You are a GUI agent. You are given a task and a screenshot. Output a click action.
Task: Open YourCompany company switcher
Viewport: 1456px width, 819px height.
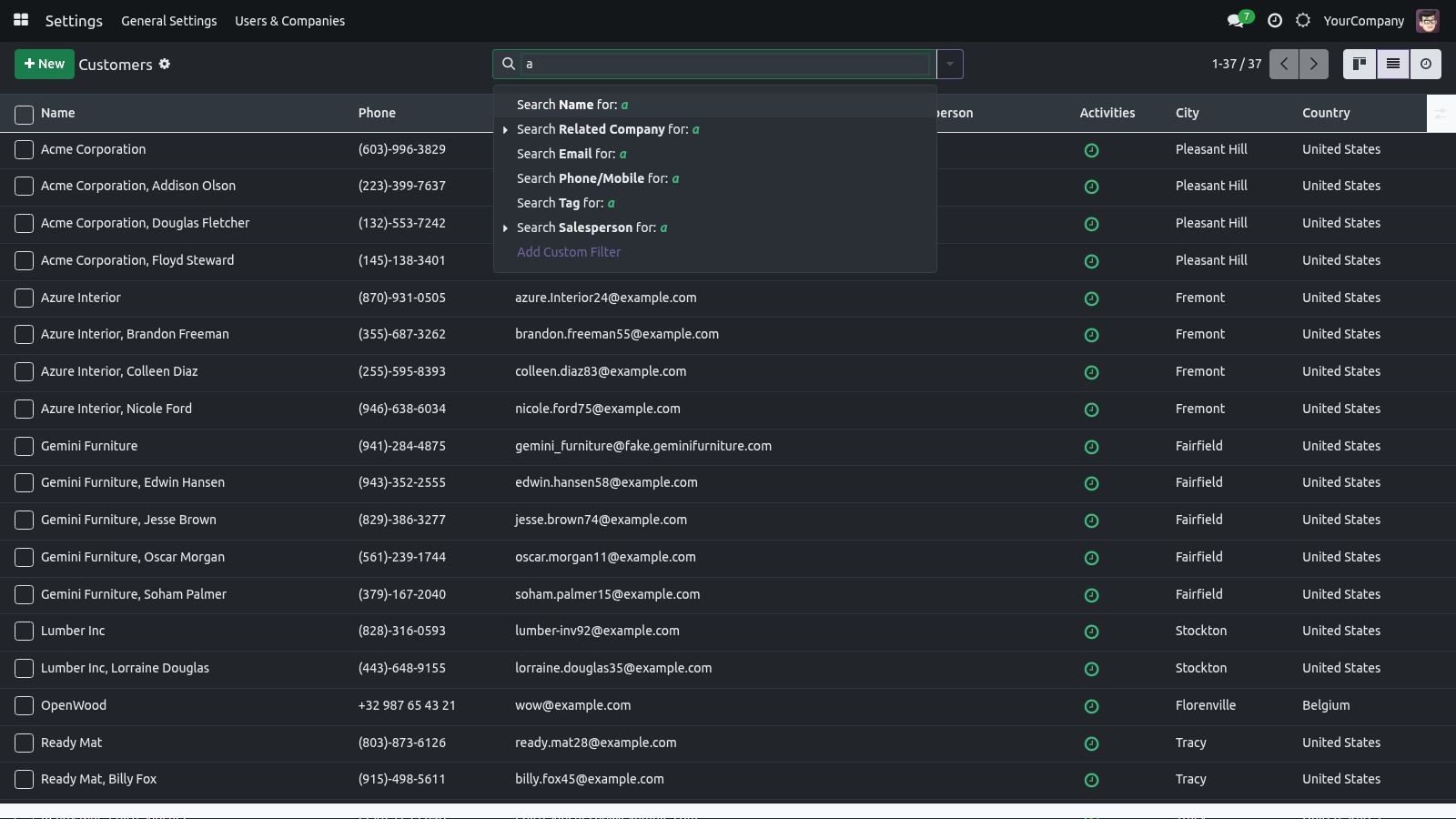pos(1363,21)
